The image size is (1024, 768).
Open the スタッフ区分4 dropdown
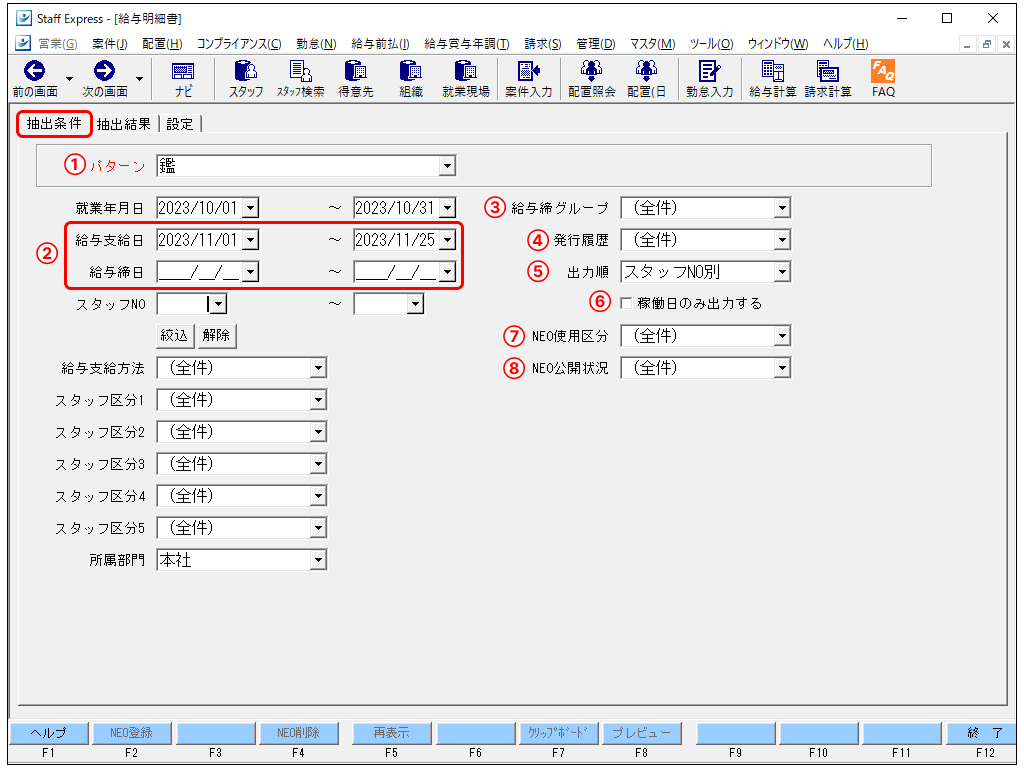[318, 496]
